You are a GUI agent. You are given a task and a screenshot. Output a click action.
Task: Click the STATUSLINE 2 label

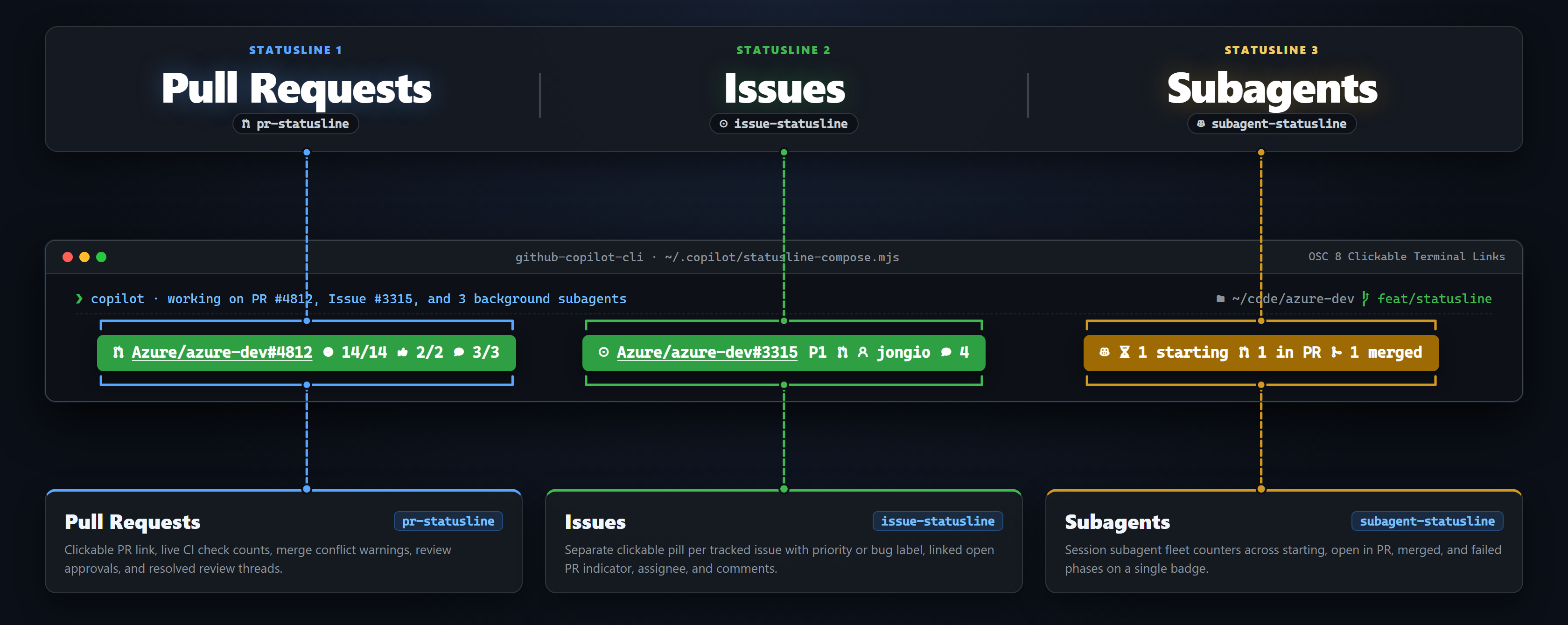[x=784, y=50]
